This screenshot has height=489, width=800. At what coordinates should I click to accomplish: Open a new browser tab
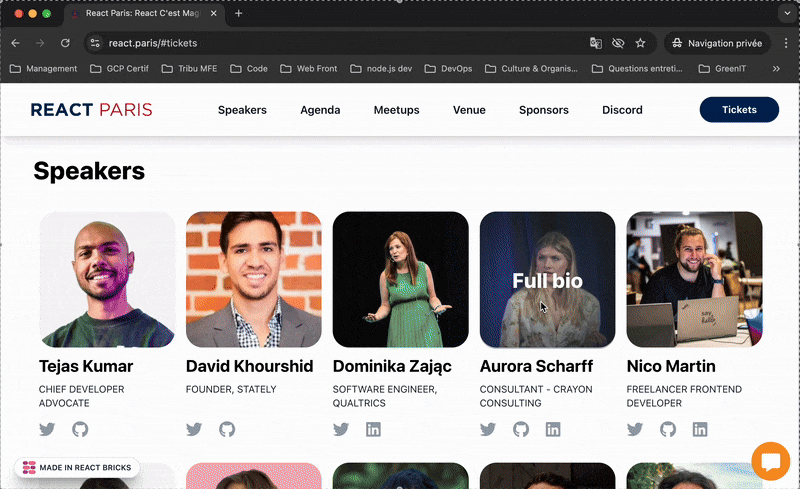[238, 13]
